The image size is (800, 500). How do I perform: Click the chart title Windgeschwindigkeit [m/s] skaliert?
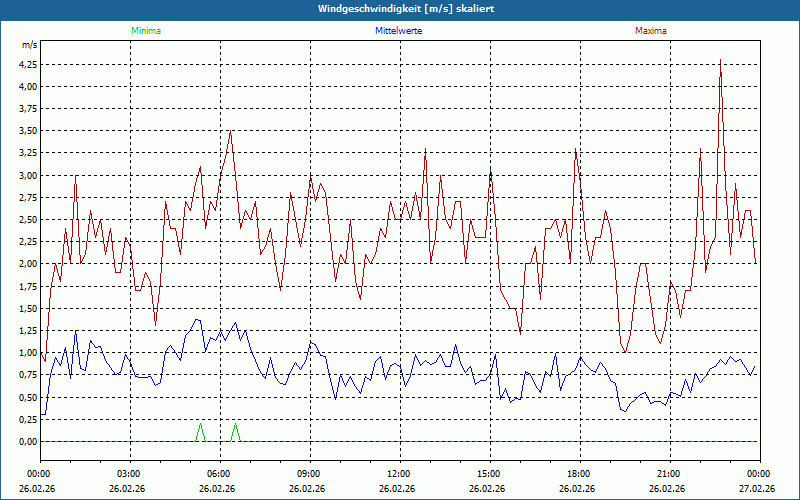[406, 9]
